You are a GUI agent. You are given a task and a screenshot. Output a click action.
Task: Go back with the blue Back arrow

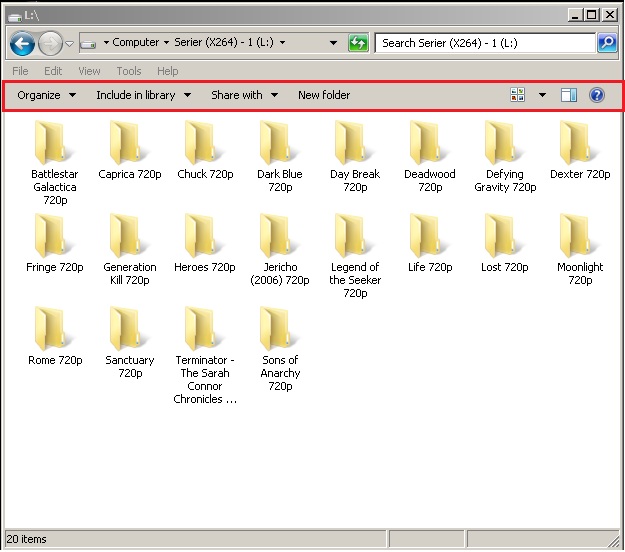22,43
